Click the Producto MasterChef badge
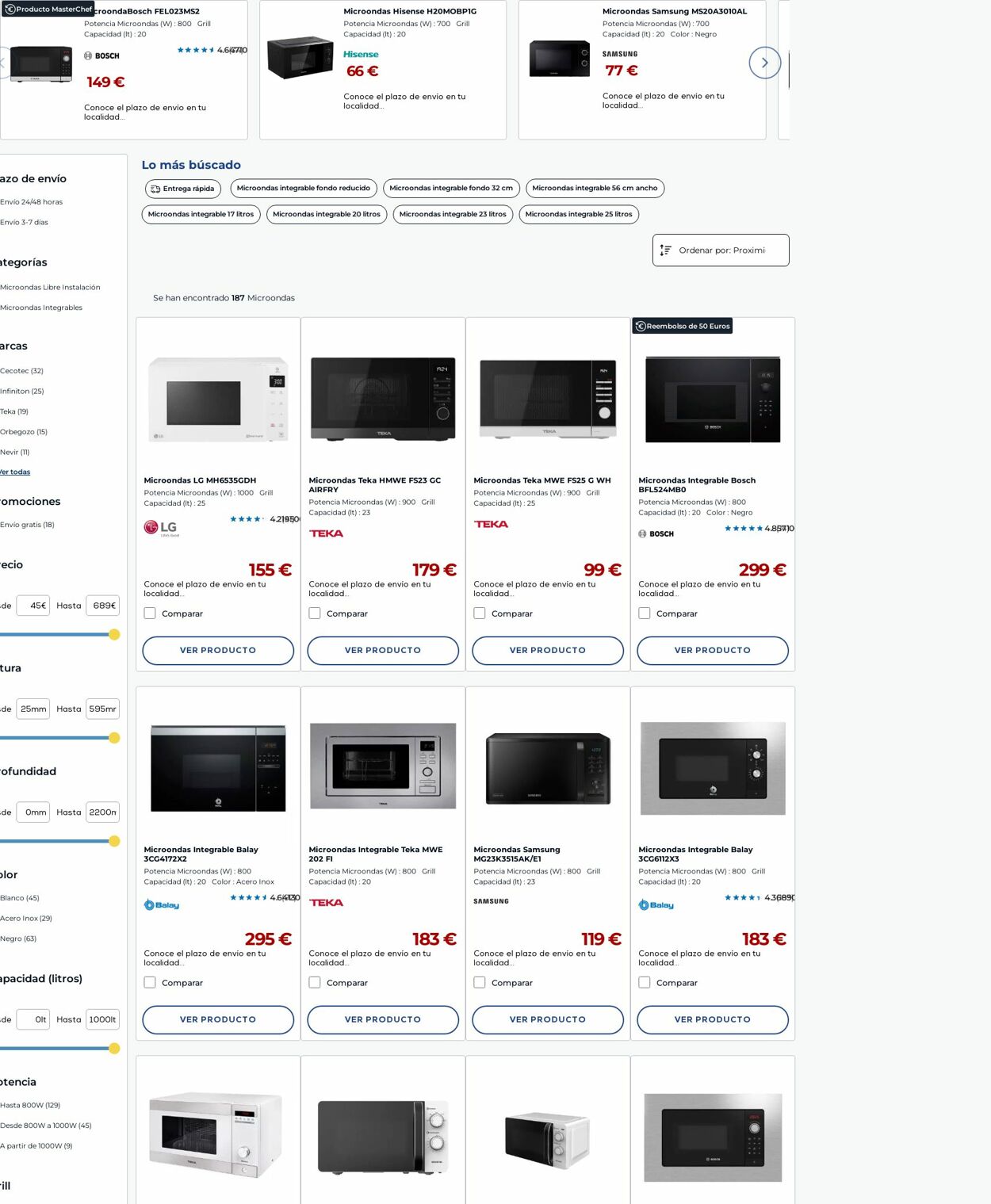 pos(48,9)
